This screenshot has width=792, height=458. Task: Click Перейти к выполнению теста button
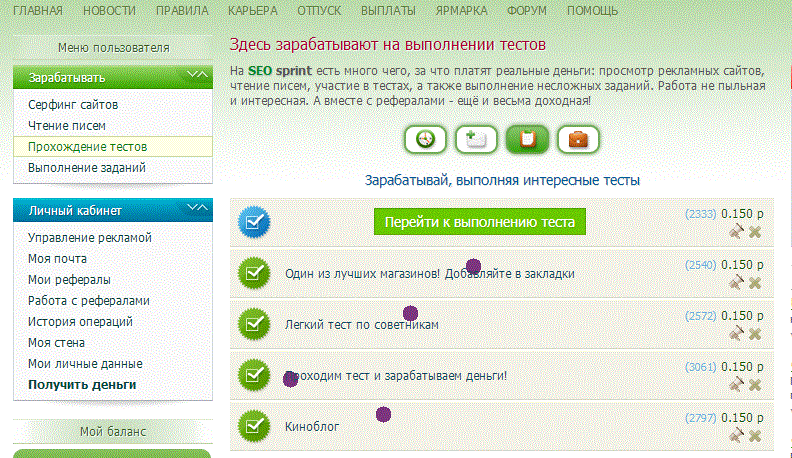point(480,222)
